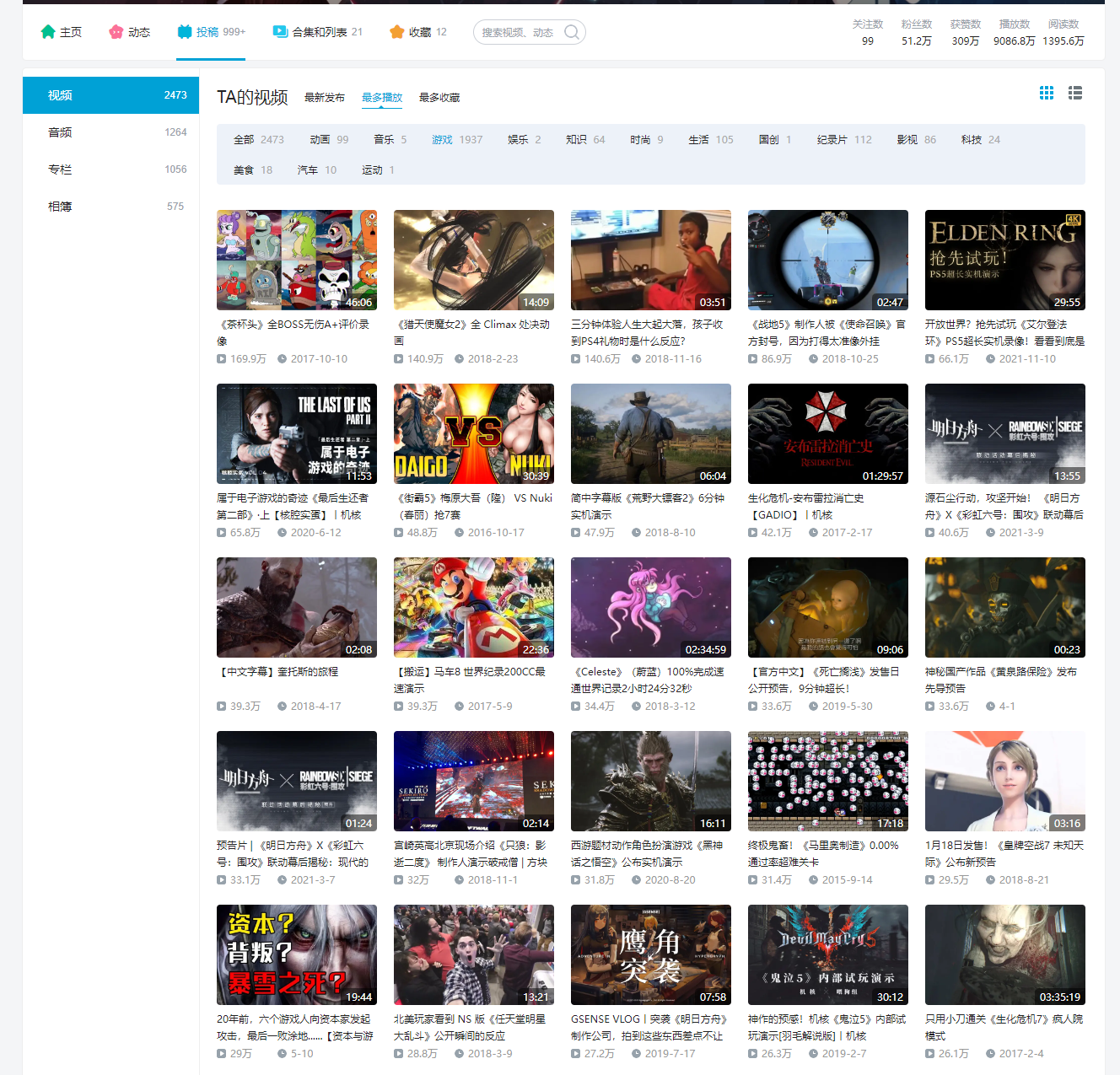This screenshot has height=1075, width=1120.
Task: Open the green 主页 home icon
Action: (x=47, y=32)
